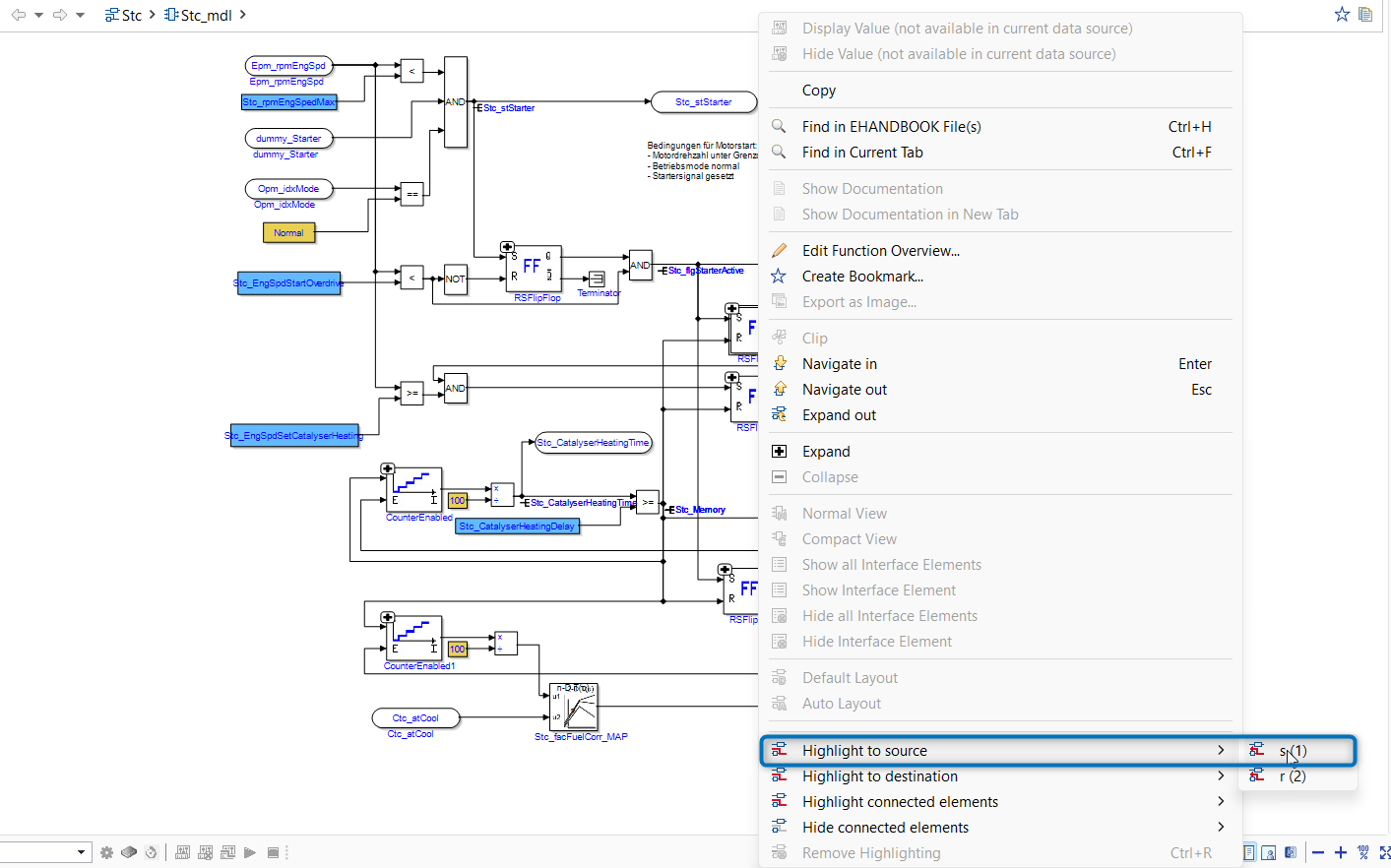Click the Stc breadcrumb link
This screenshot has width=1391, height=868.
131,15
